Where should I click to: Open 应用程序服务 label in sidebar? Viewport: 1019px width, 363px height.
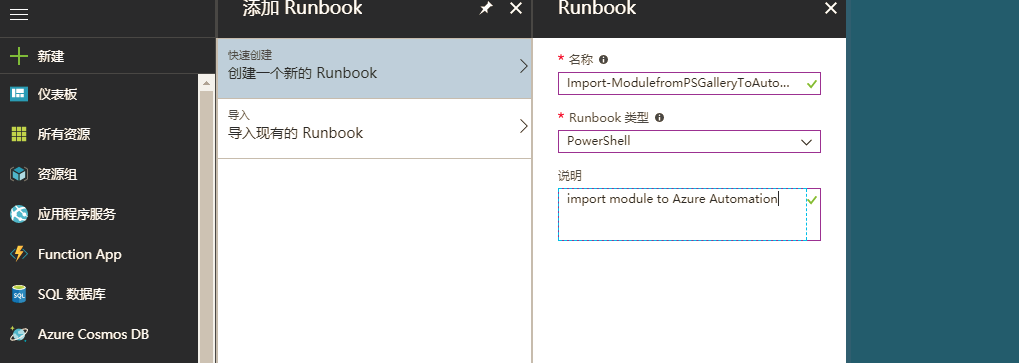pos(77,214)
